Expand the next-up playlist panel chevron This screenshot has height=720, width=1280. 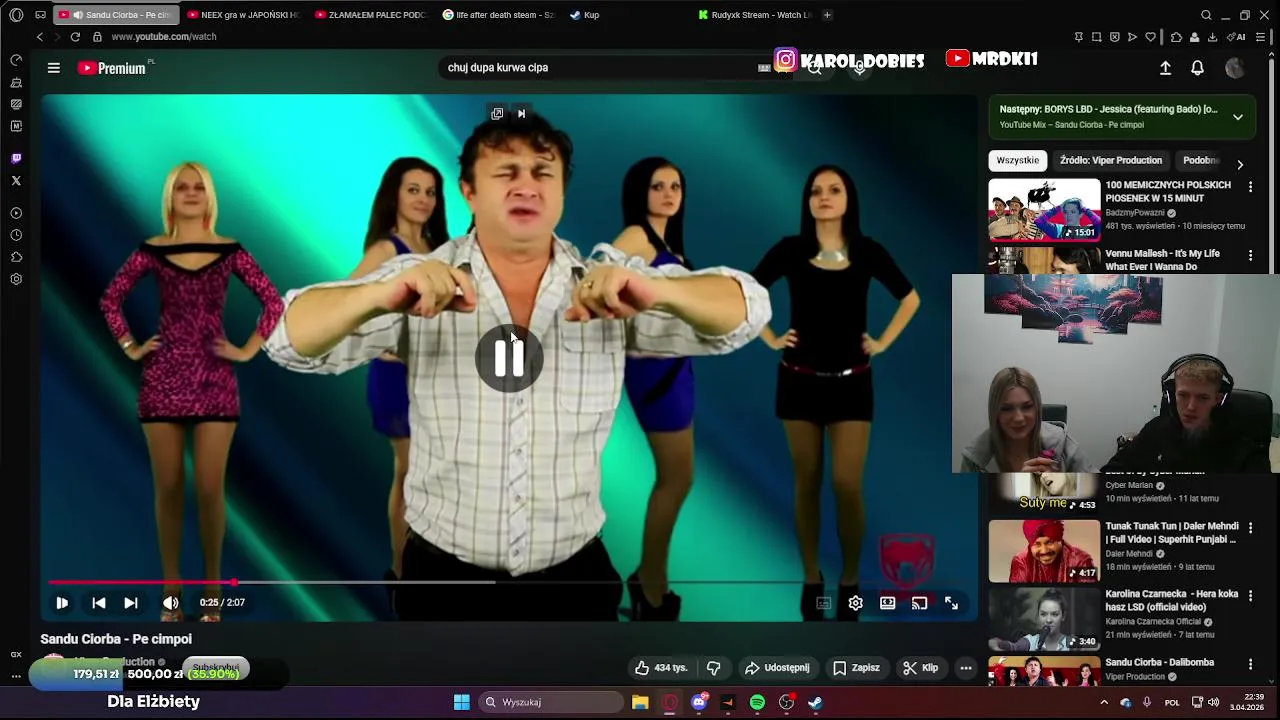coord(1237,117)
